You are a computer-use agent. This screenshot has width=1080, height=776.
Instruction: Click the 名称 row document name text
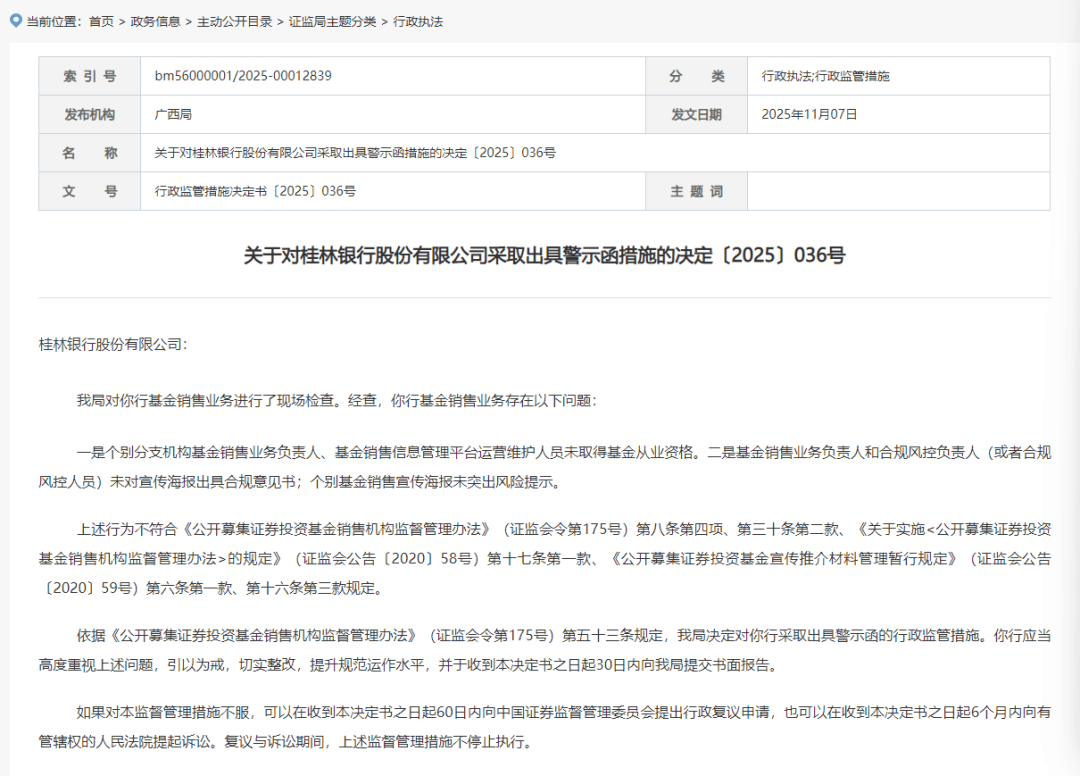[355, 153]
